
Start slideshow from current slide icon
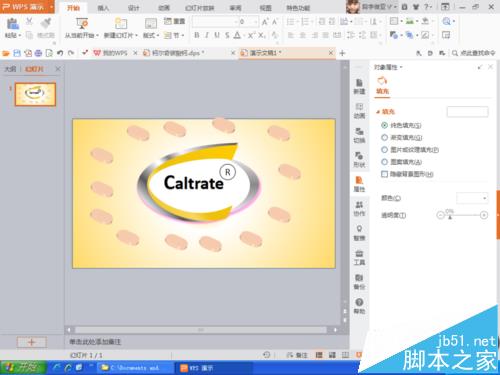(82, 23)
